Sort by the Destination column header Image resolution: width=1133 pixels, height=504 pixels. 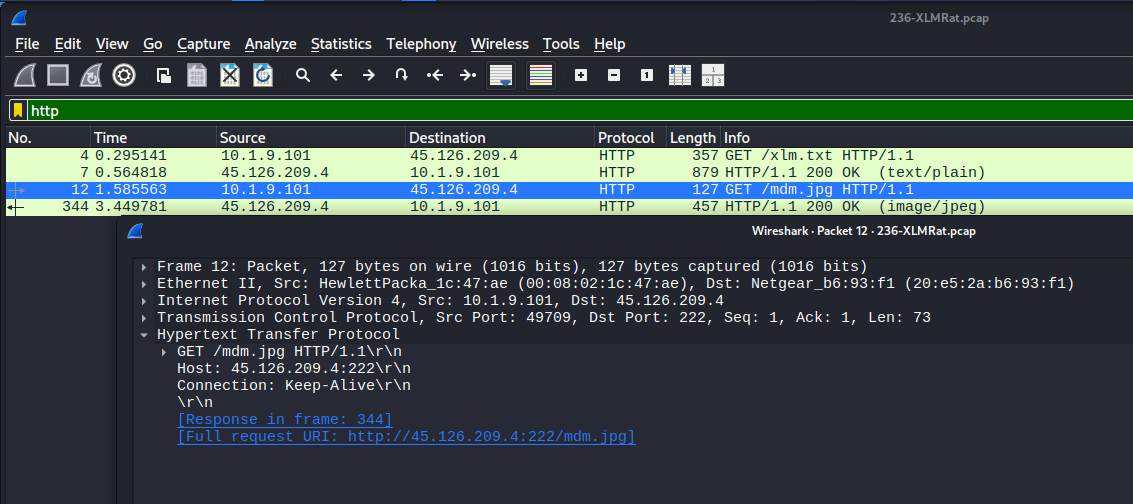click(x=501, y=137)
